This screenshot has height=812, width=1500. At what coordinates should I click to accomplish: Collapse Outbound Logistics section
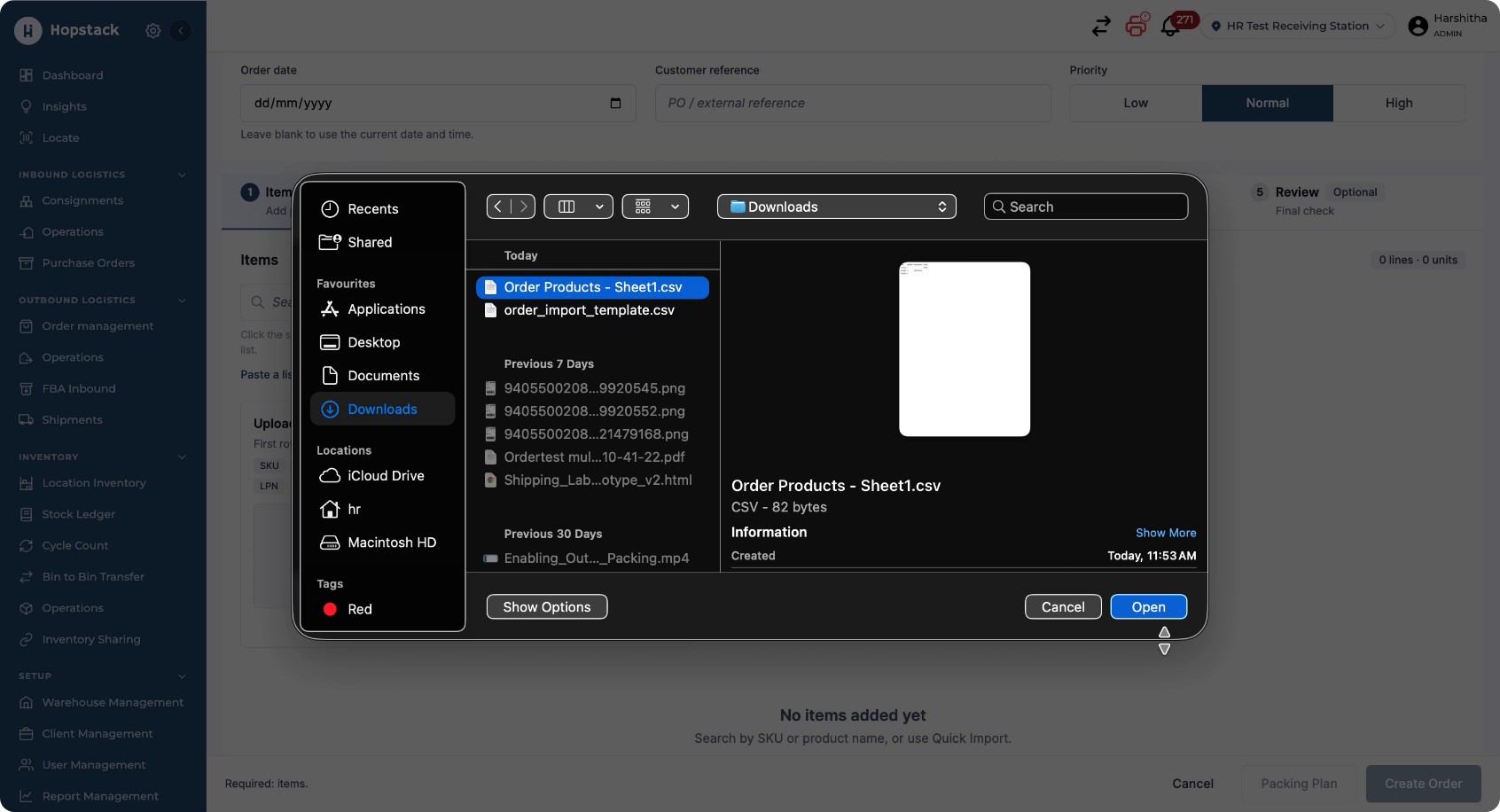182,301
